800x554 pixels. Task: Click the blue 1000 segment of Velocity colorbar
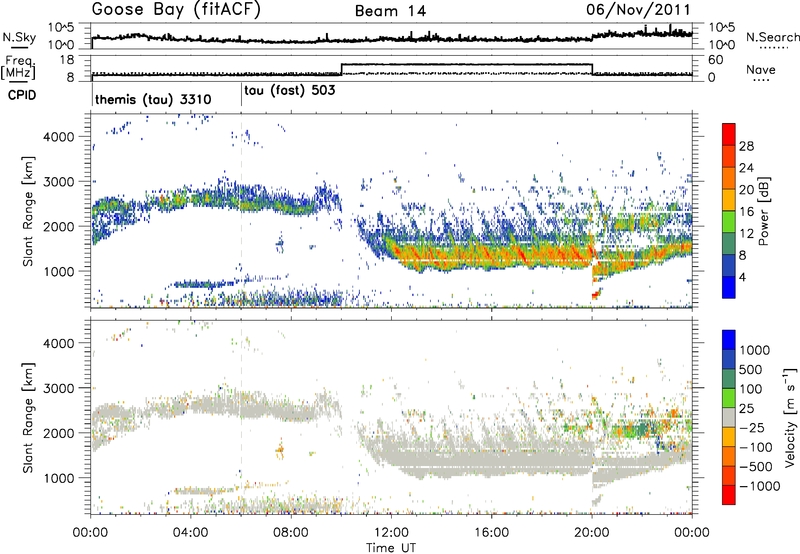tap(729, 340)
